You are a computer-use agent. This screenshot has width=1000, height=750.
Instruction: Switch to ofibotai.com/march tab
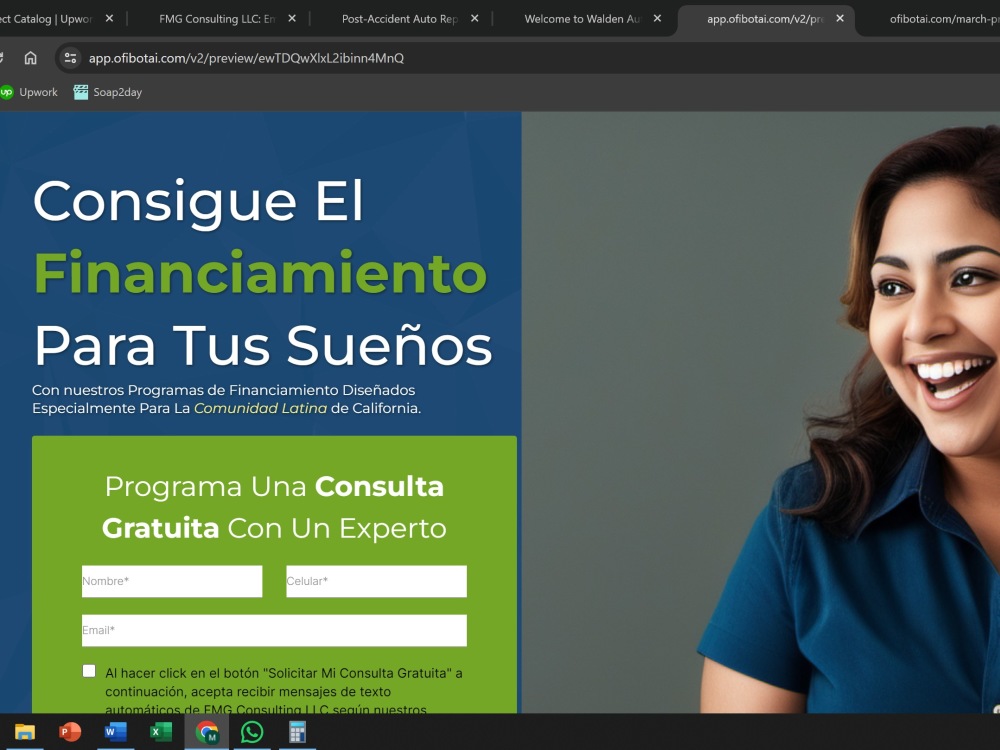click(944, 19)
